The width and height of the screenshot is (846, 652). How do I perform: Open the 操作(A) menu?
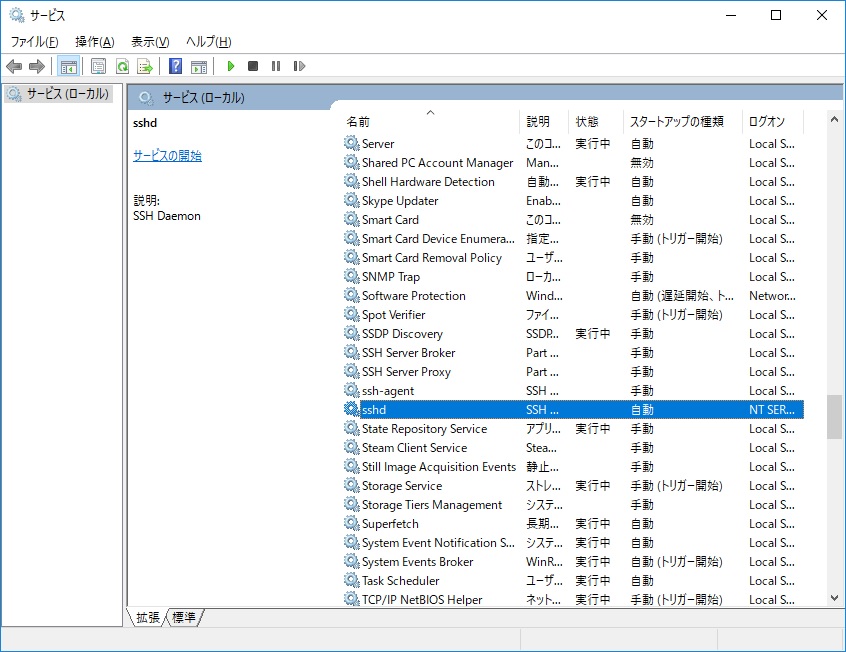(94, 41)
